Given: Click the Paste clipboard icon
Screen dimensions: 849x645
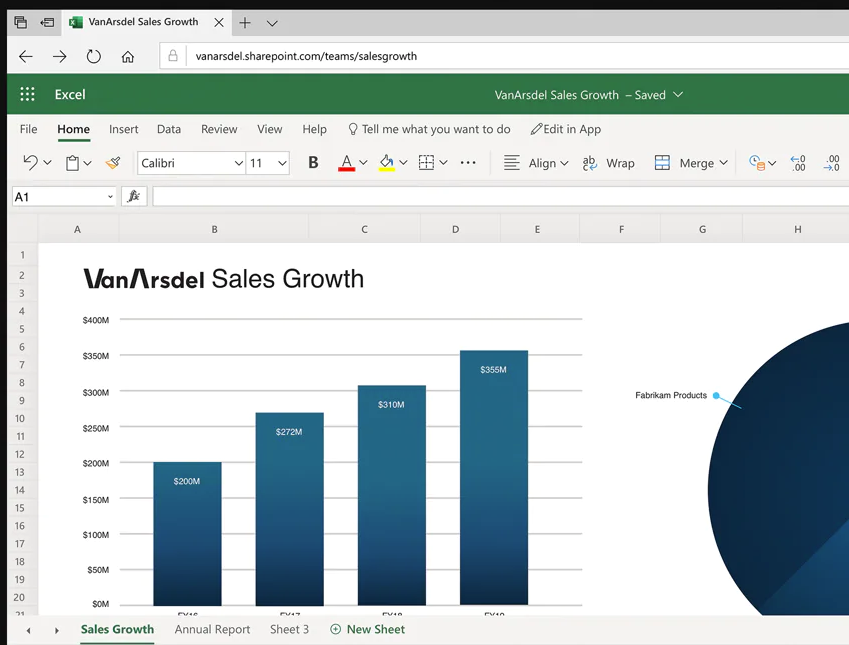Looking at the screenshot, I should 72,163.
